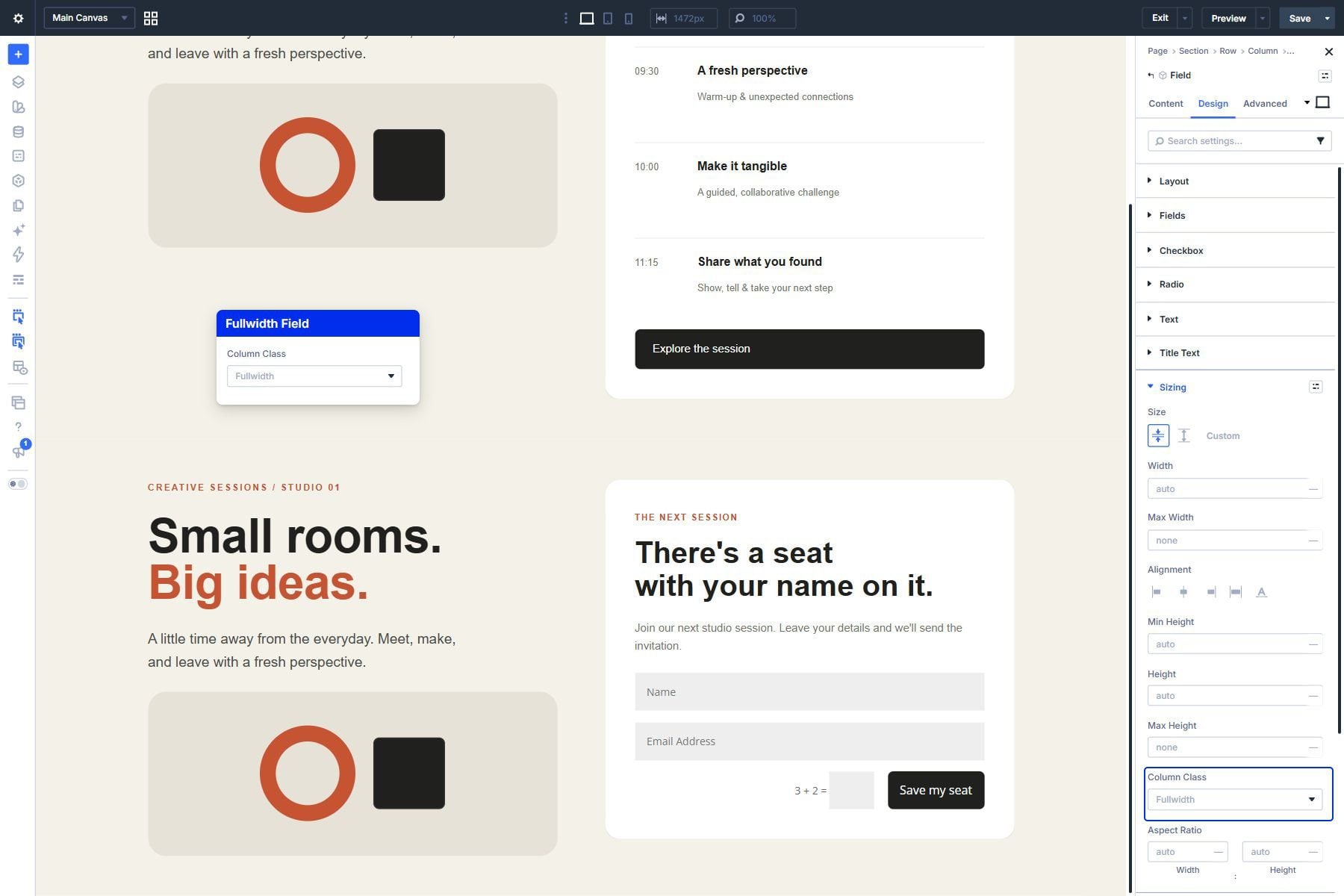This screenshot has height=896, width=1344.
Task: Choose the left alignment icon
Action: 1157,592
